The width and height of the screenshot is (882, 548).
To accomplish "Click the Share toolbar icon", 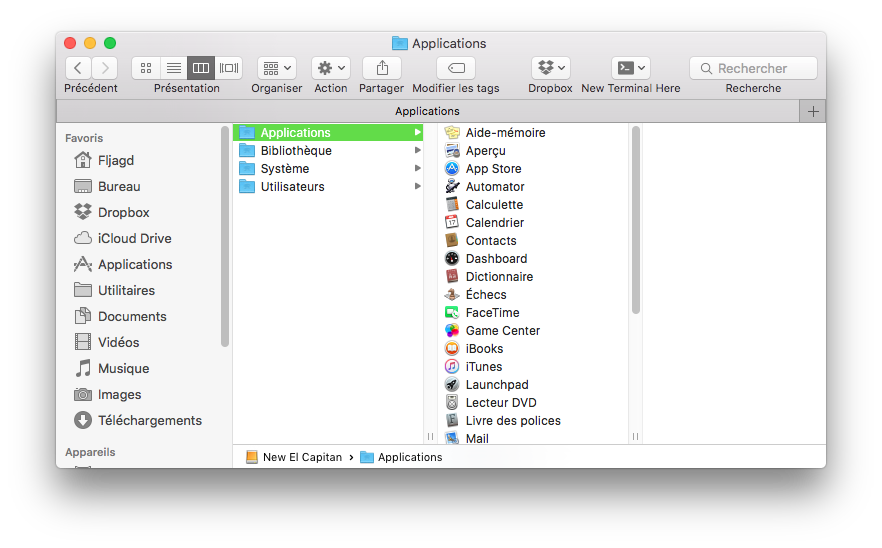I will point(381,68).
